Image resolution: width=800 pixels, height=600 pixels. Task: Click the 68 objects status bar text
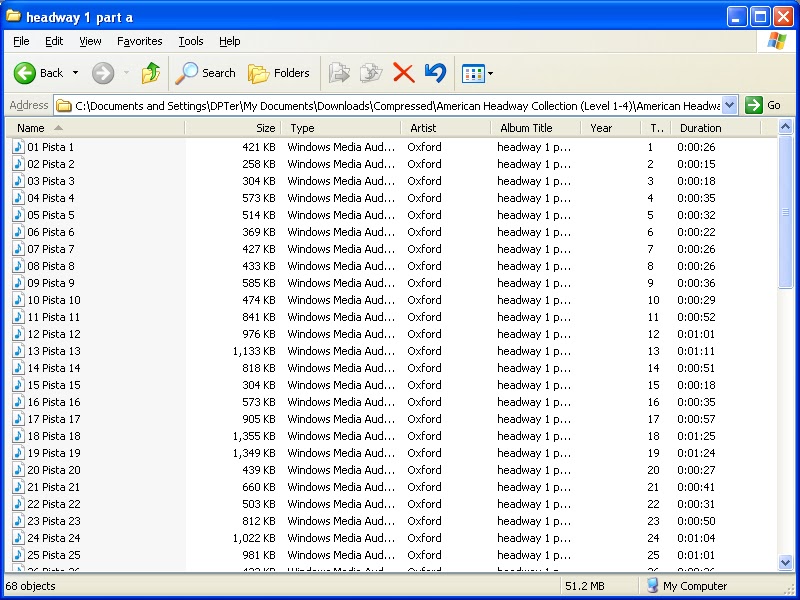click(x=31, y=586)
